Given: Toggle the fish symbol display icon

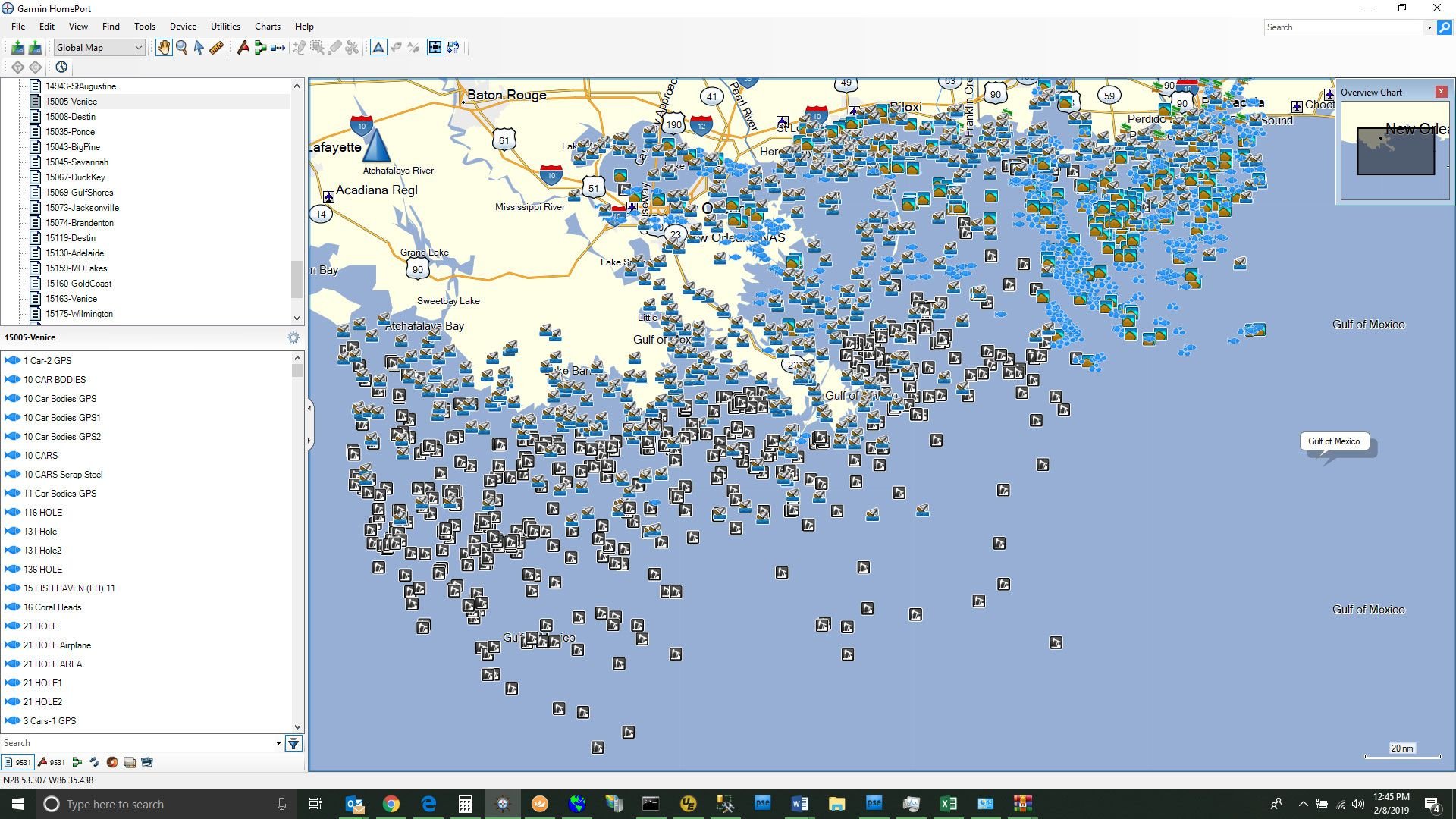Looking at the screenshot, I should [396, 48].
